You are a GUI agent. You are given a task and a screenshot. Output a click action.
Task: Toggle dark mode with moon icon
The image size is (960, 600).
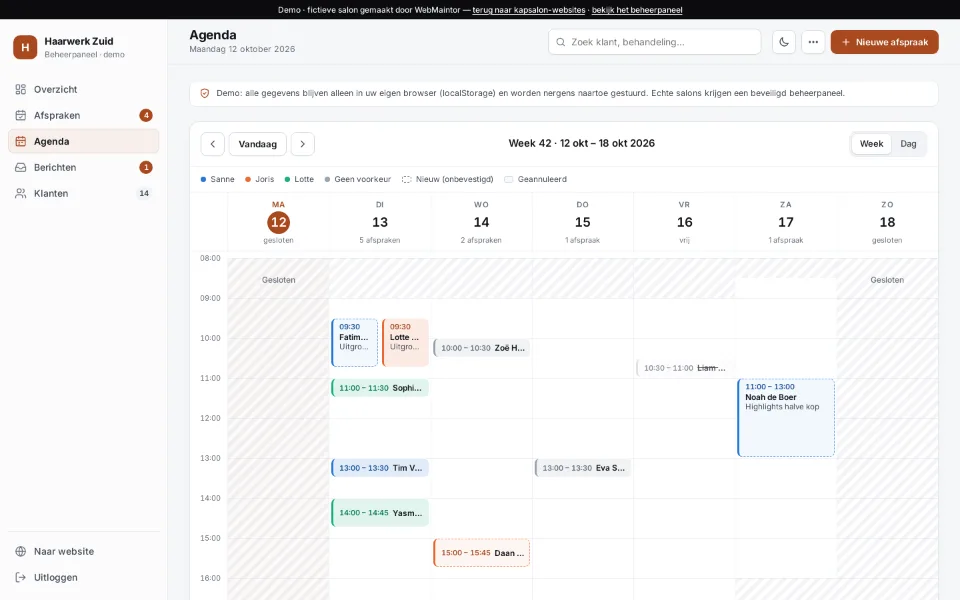[x=784, y=42]
